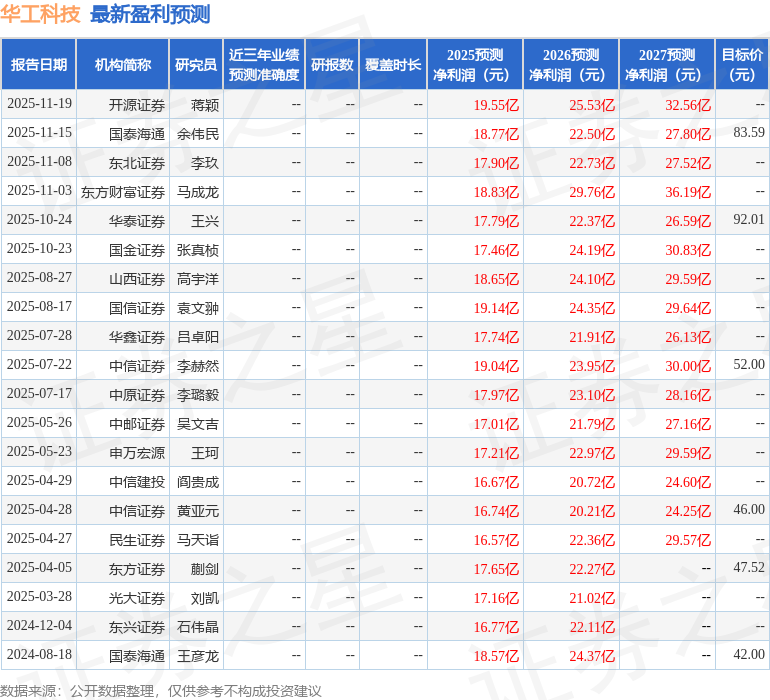This screenshot has width=770, height=700.
Task: Select the 2025-05-26 report date cell
Action: [39, 423]
